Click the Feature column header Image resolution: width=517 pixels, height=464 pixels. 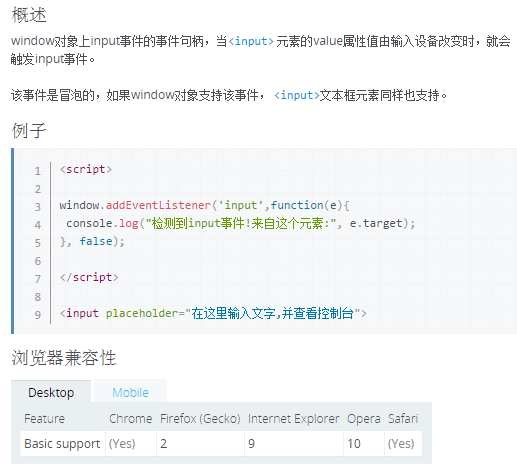click(x=44, y=419)
